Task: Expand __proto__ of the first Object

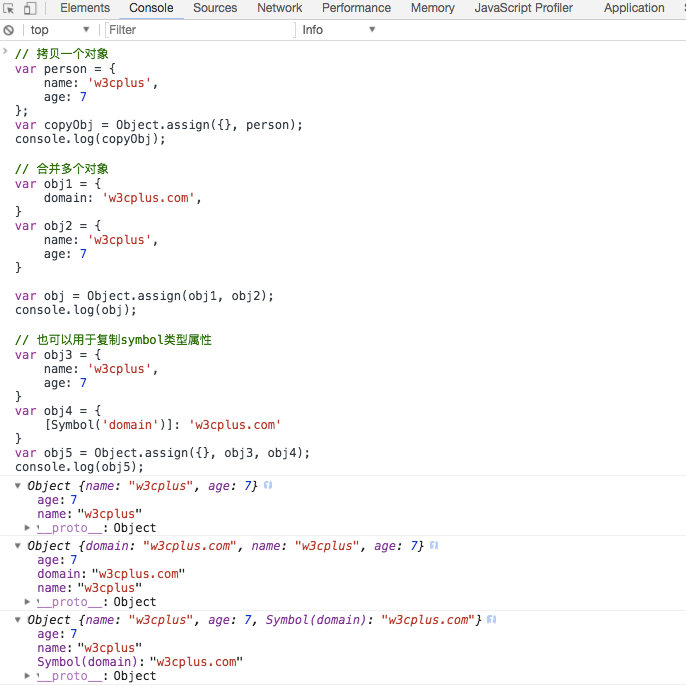Action: coord(27,528)
